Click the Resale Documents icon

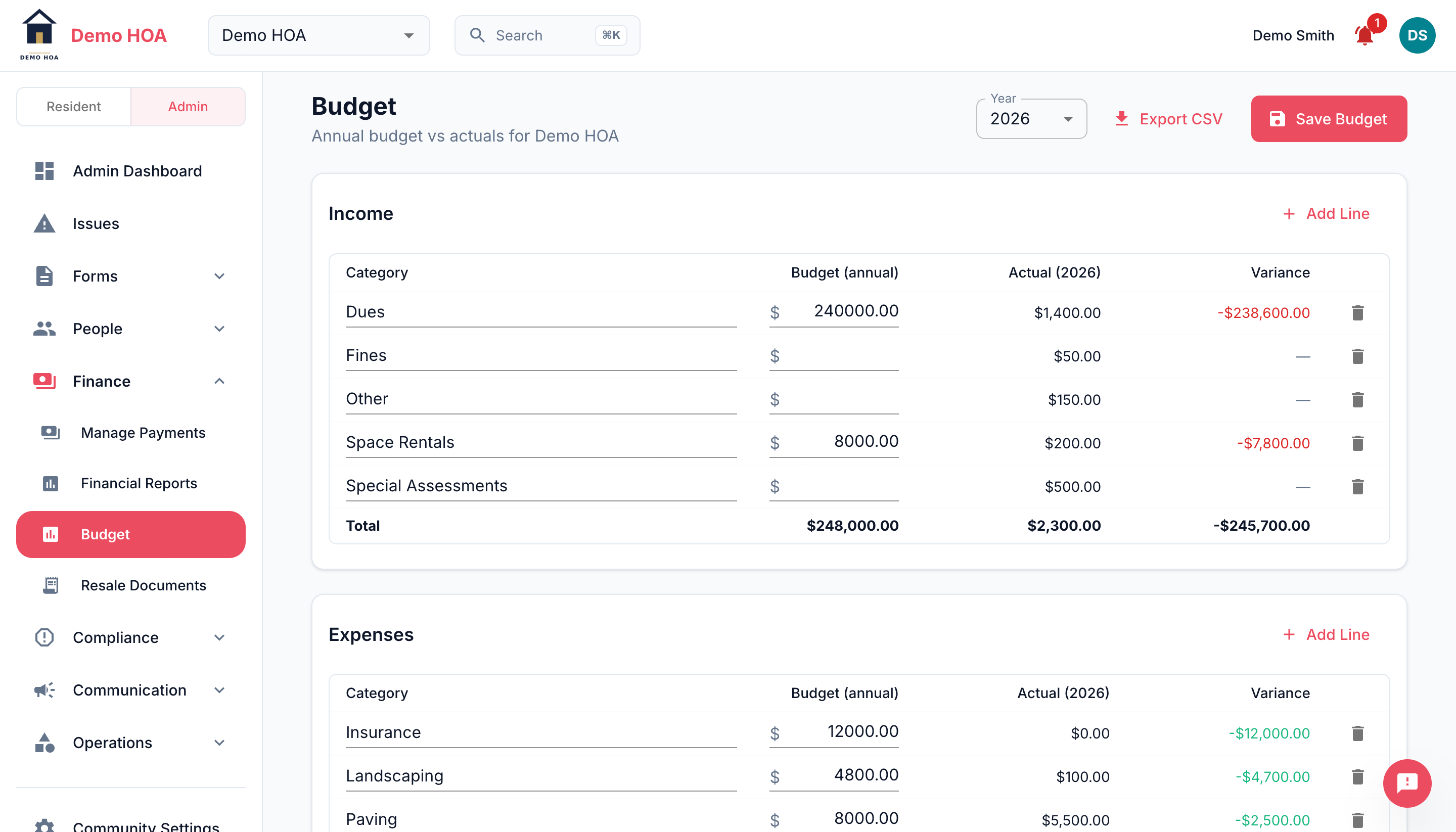51,586
